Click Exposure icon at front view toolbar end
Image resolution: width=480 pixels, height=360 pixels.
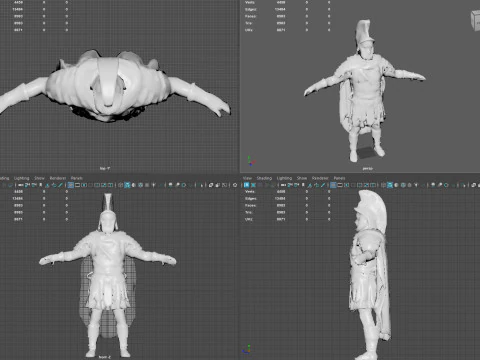(235, 185)
